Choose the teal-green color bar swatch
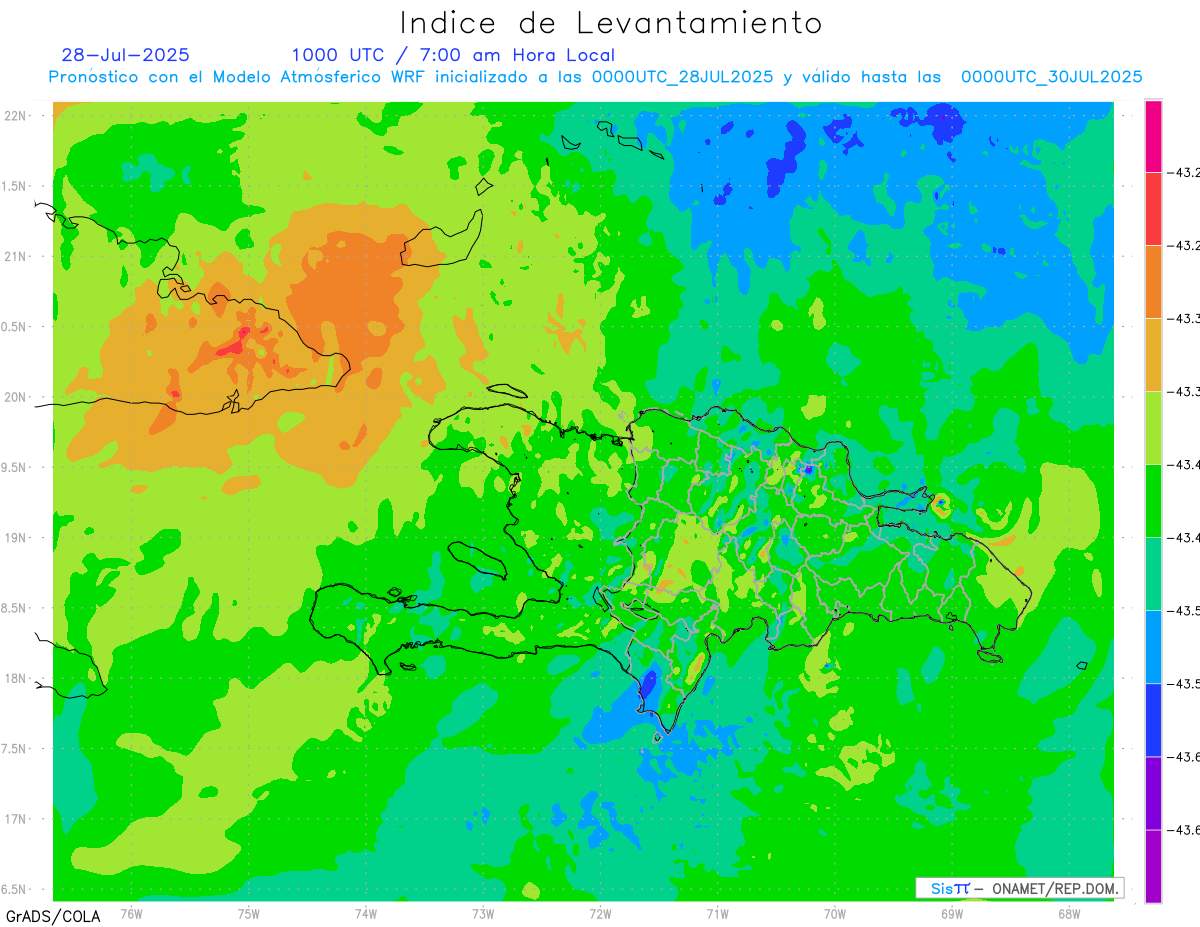This screenshot has height=927, width=1200. [x=1153, y=574]
